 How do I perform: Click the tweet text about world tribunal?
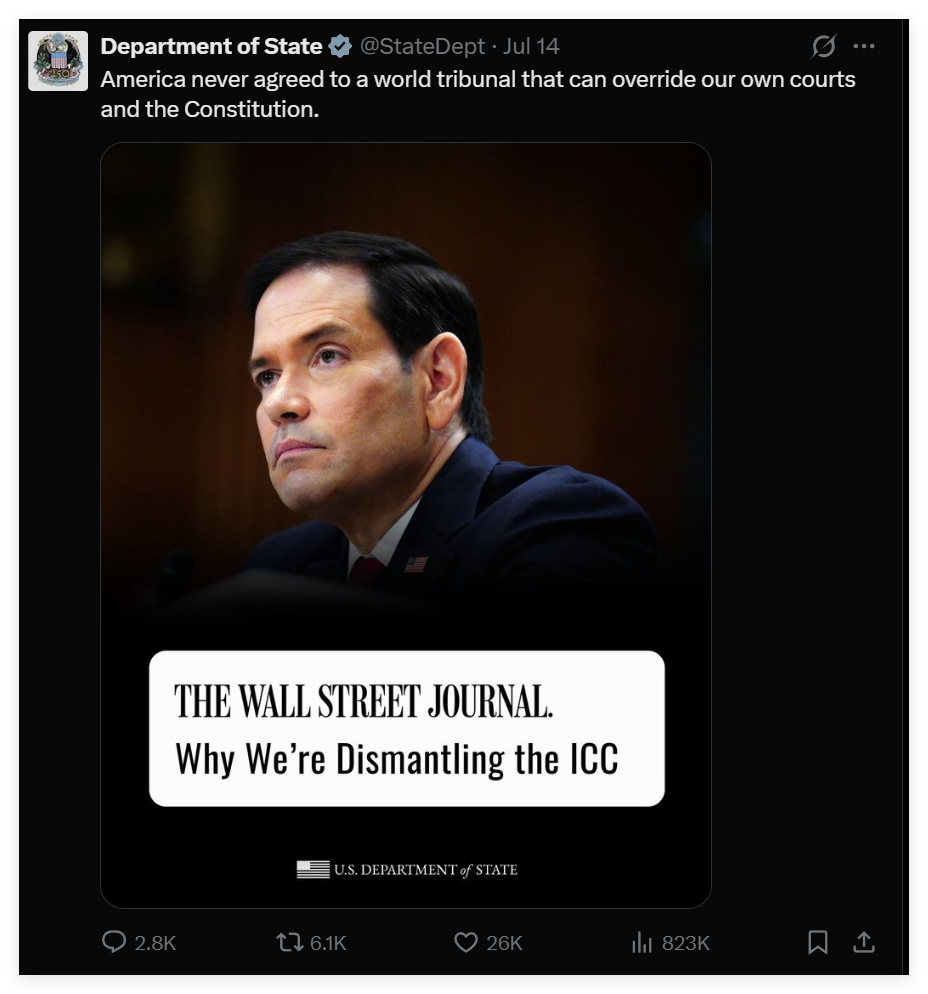click(478, 94)
